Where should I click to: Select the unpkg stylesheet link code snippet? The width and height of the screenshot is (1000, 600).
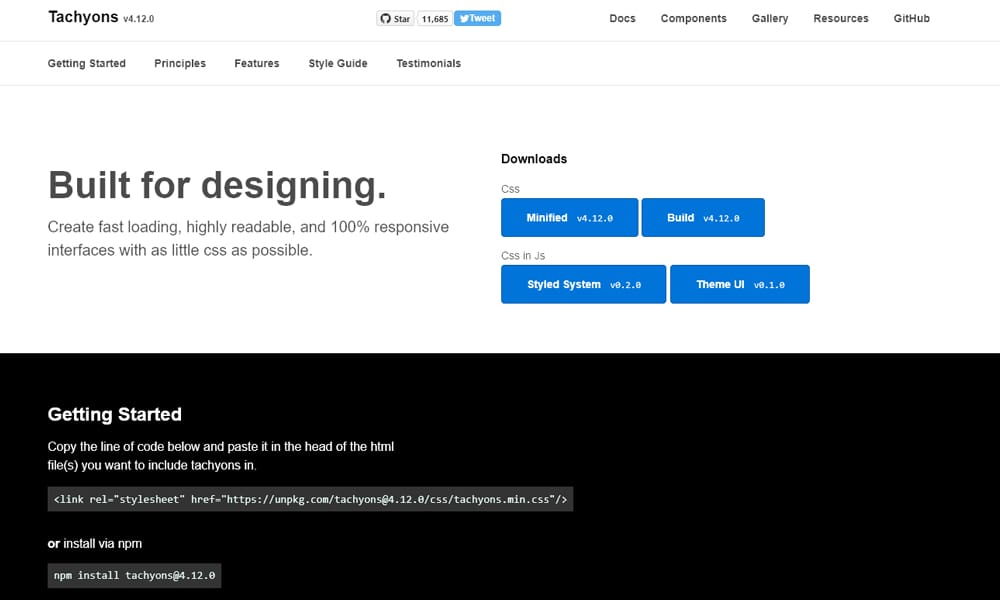coord(310,499)
